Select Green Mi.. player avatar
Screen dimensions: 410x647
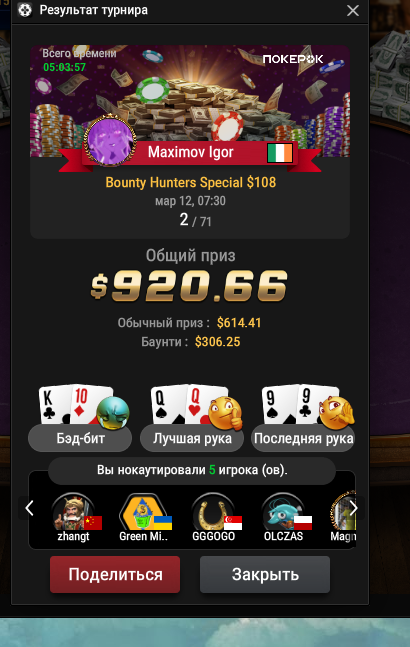pos(143,512)
